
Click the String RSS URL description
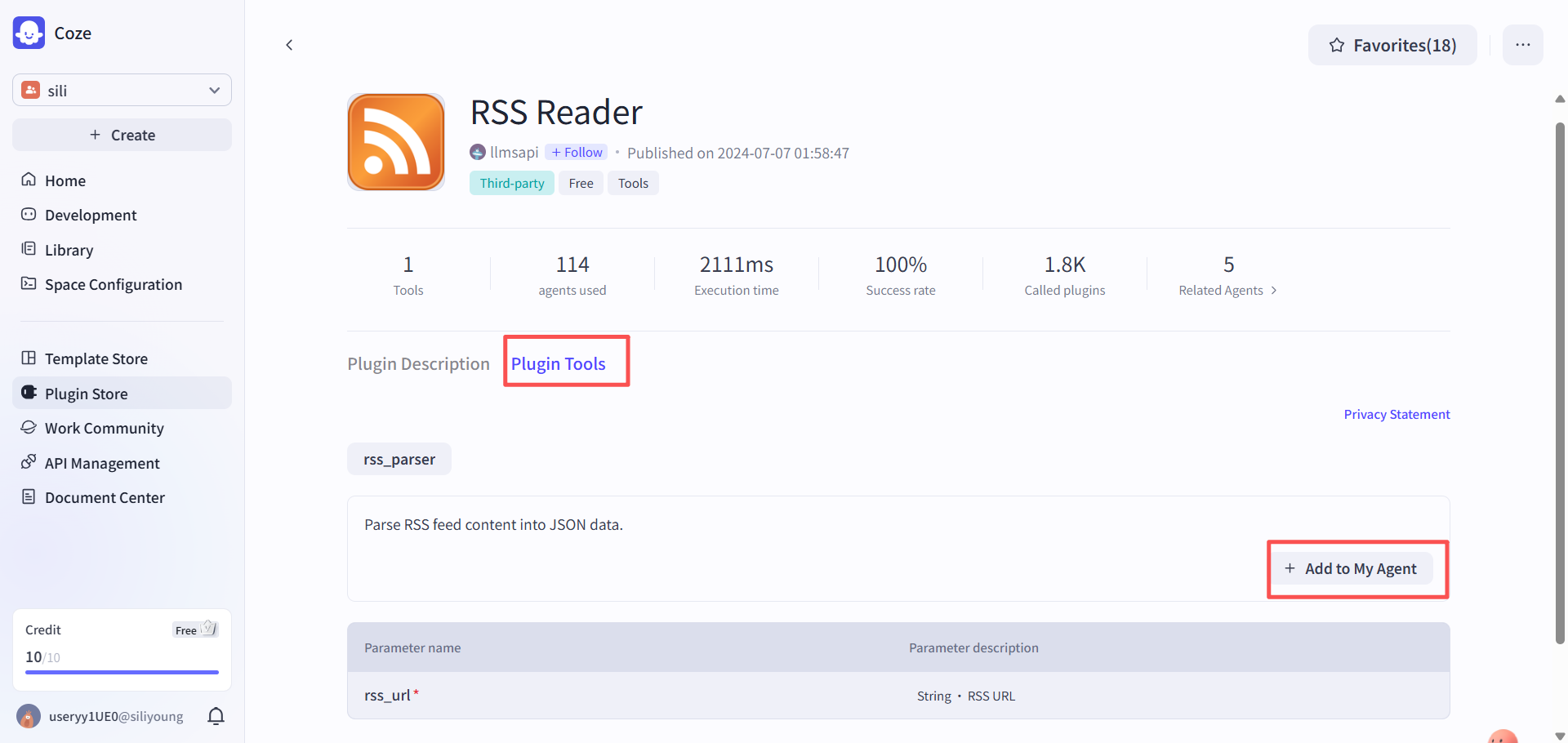coord(966,696)
